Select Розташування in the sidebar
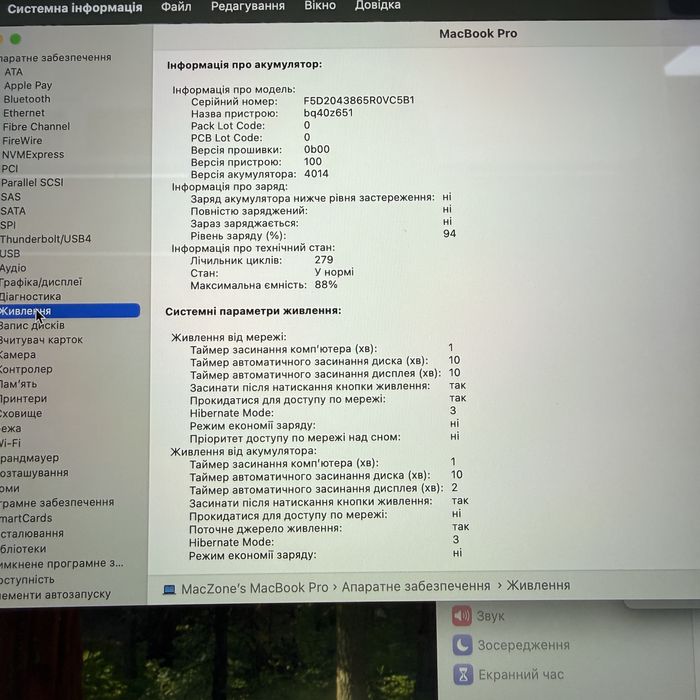The height and width of the screenshot is (700, 700). pyautogui.click(x=34, y=473)
